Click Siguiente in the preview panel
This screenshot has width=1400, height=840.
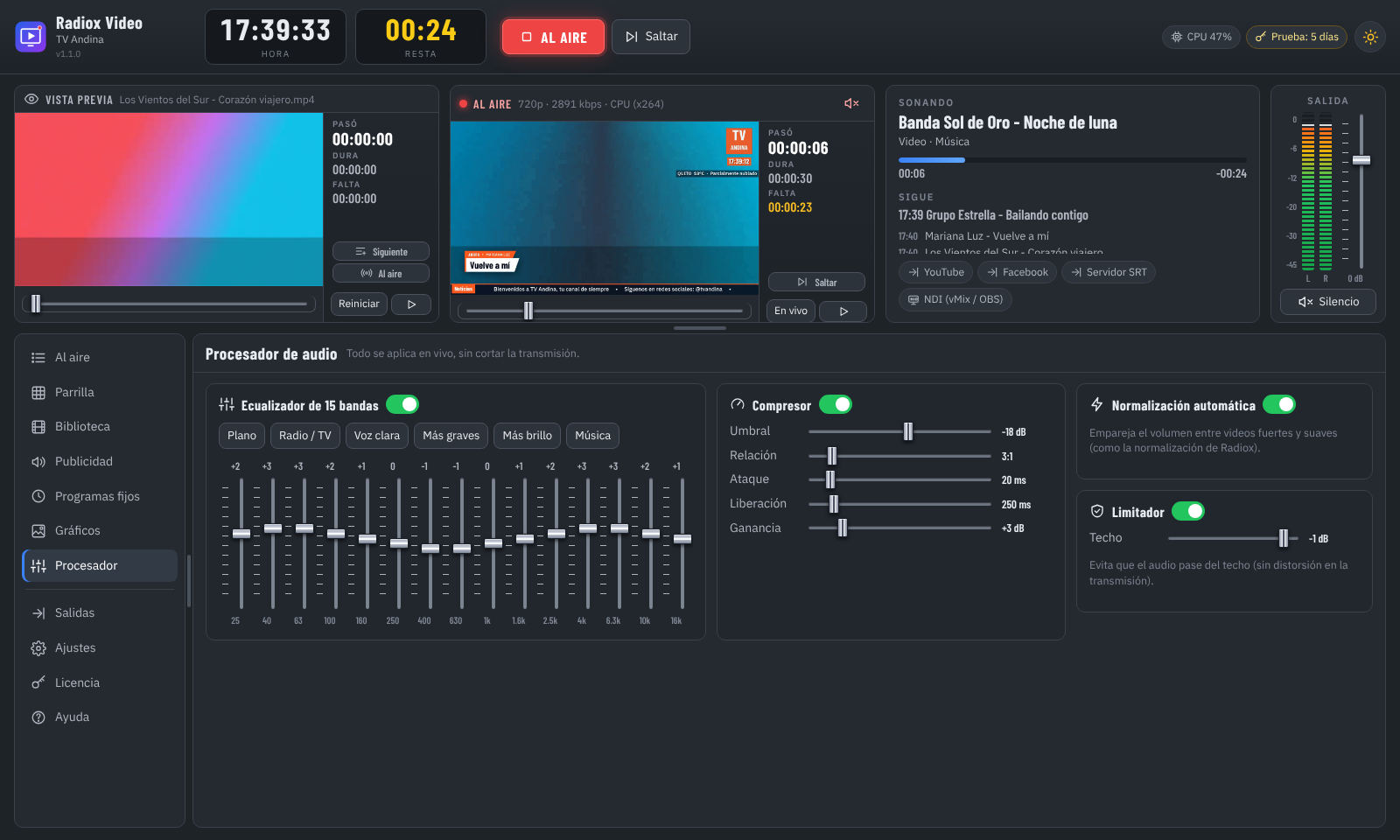(381, 252)
